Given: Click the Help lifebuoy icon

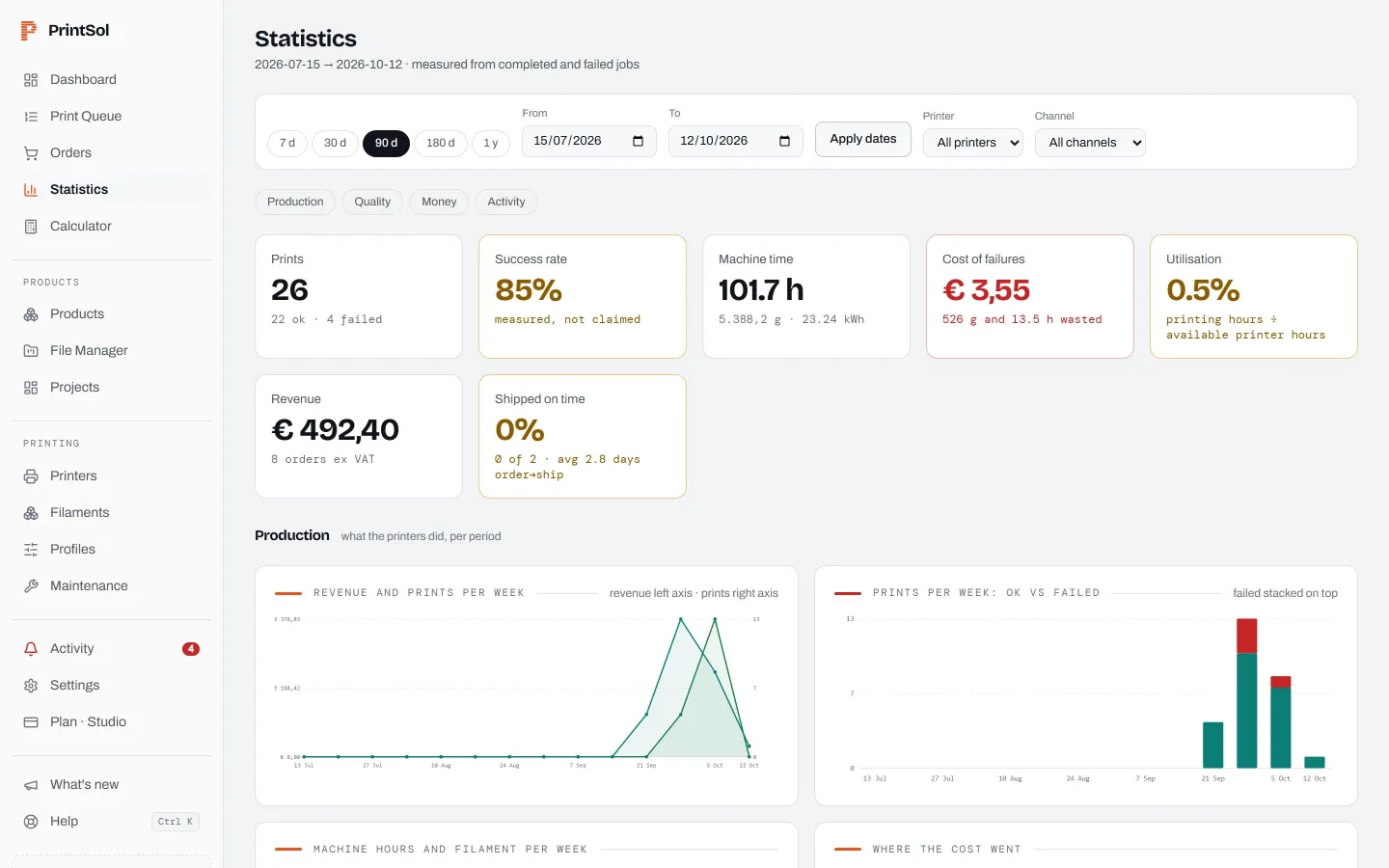Looking at the screenshot, I should (x=31, y=822).
